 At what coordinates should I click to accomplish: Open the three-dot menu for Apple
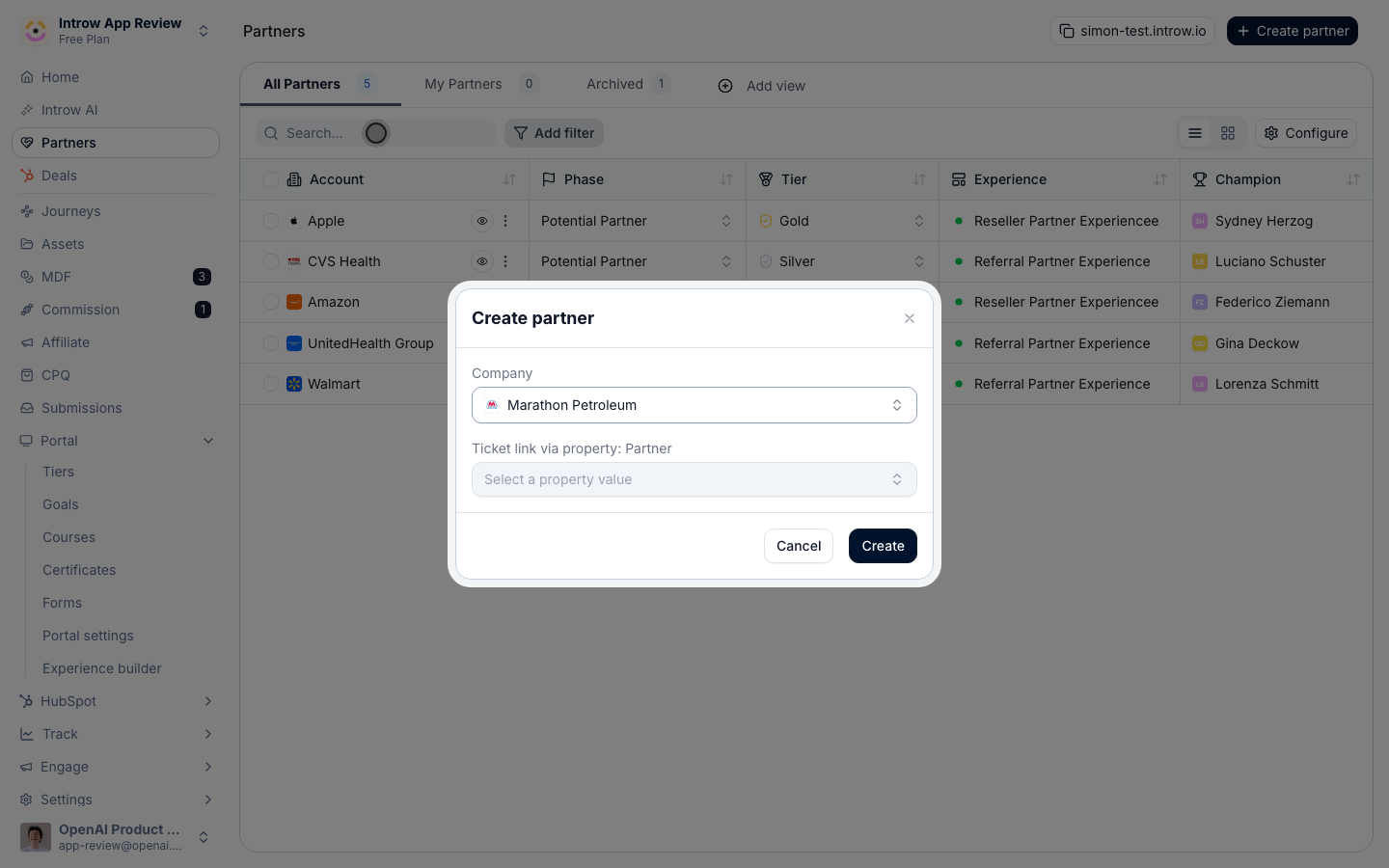point(505,221)
